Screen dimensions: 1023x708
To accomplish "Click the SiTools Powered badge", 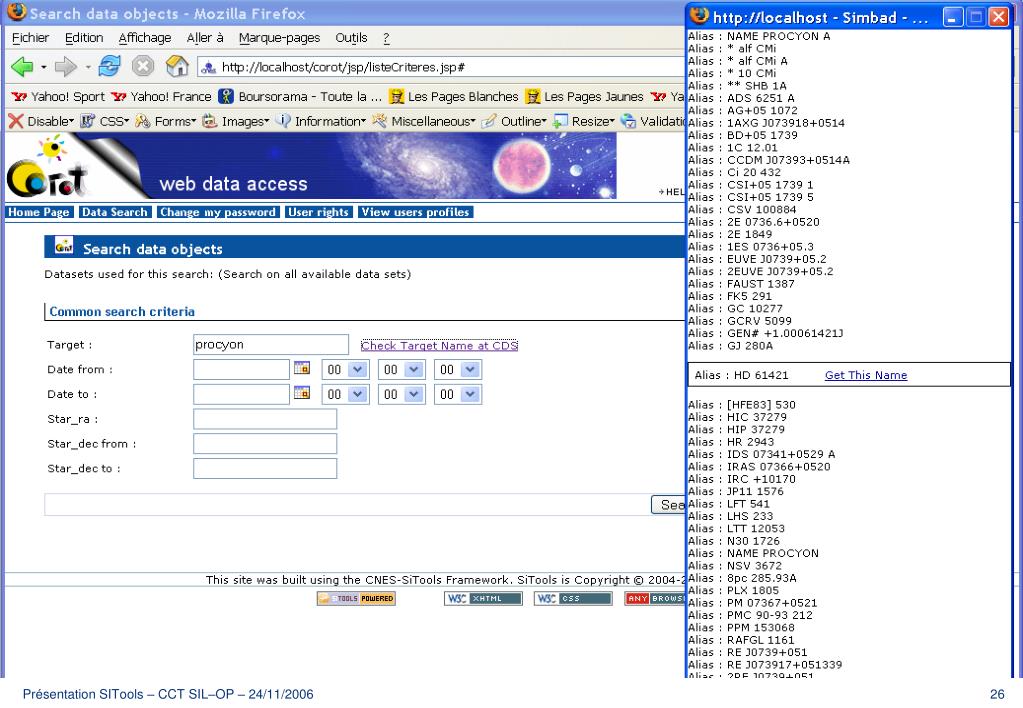I will click(356, 598).
